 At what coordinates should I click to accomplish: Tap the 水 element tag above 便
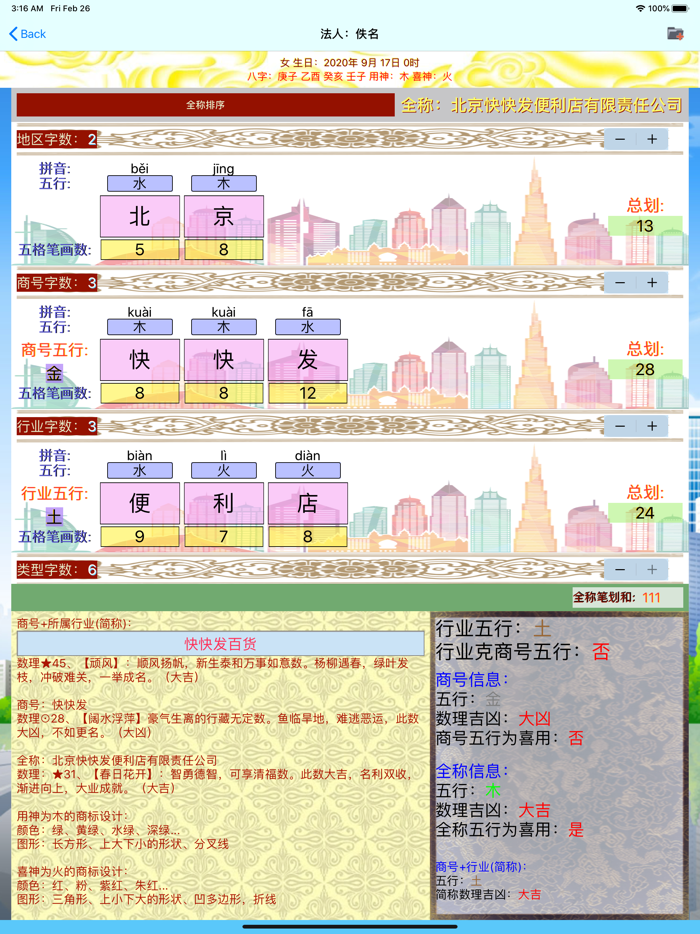140,471
